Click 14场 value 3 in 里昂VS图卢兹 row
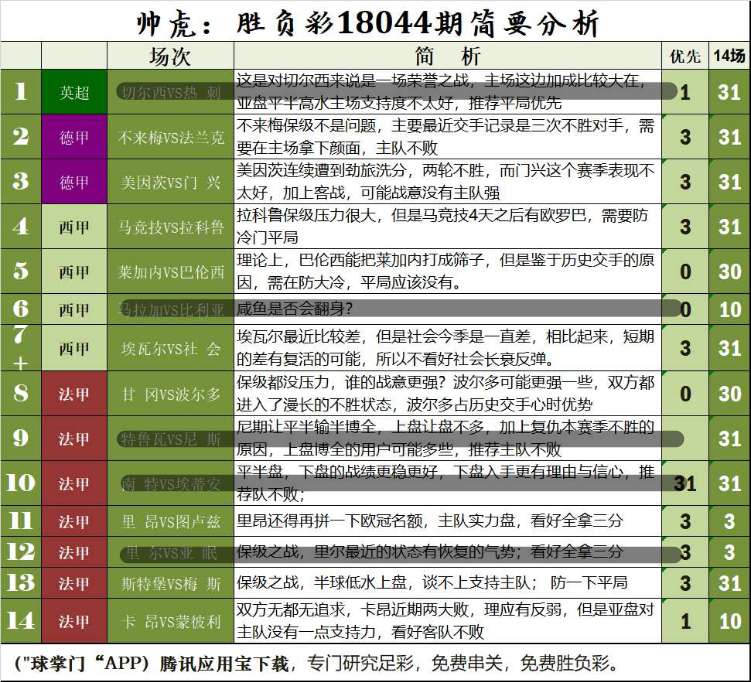 (x=729, y=521)
